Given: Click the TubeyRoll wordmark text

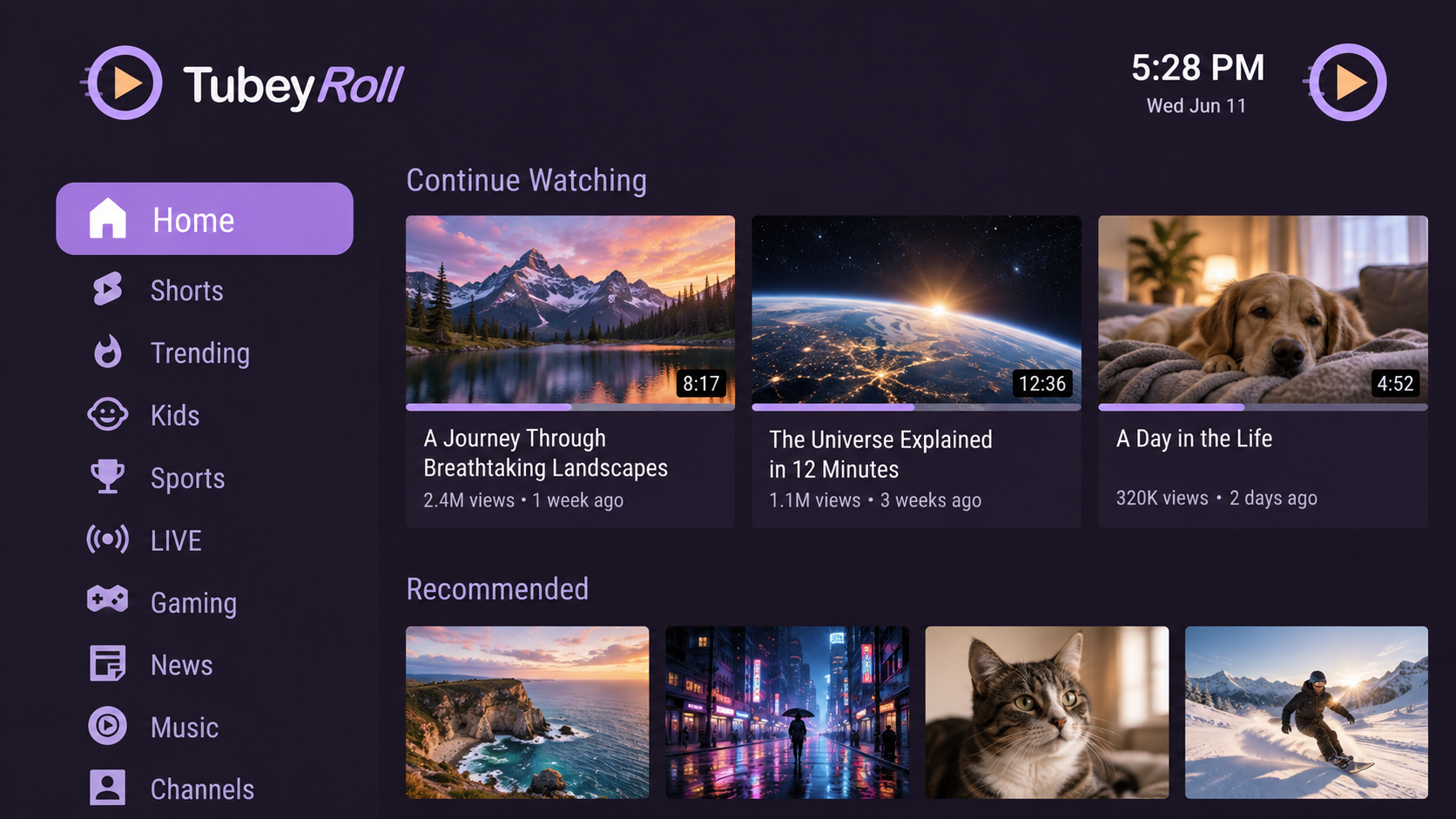Looking at the screenshot, I should [293, 86].
